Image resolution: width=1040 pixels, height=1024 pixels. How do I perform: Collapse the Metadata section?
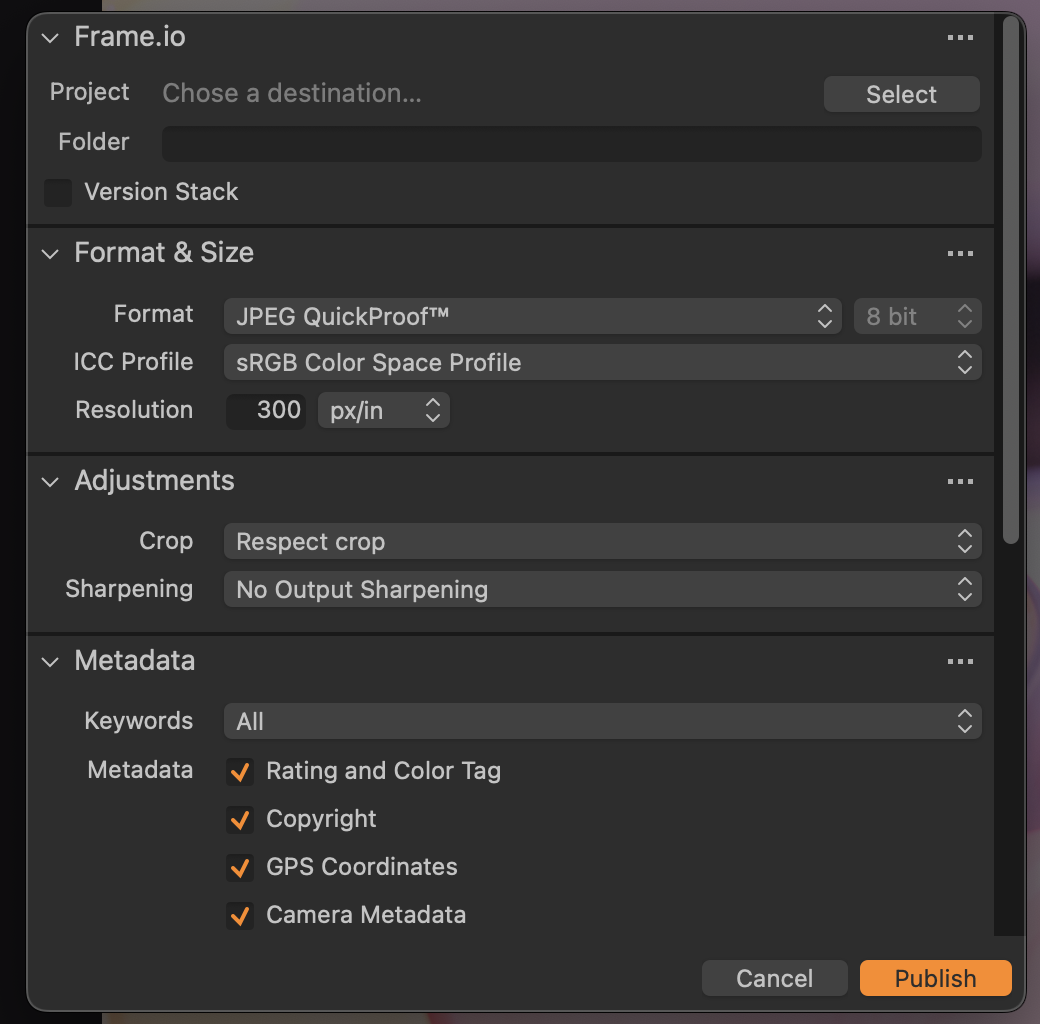tap(50, 661)
